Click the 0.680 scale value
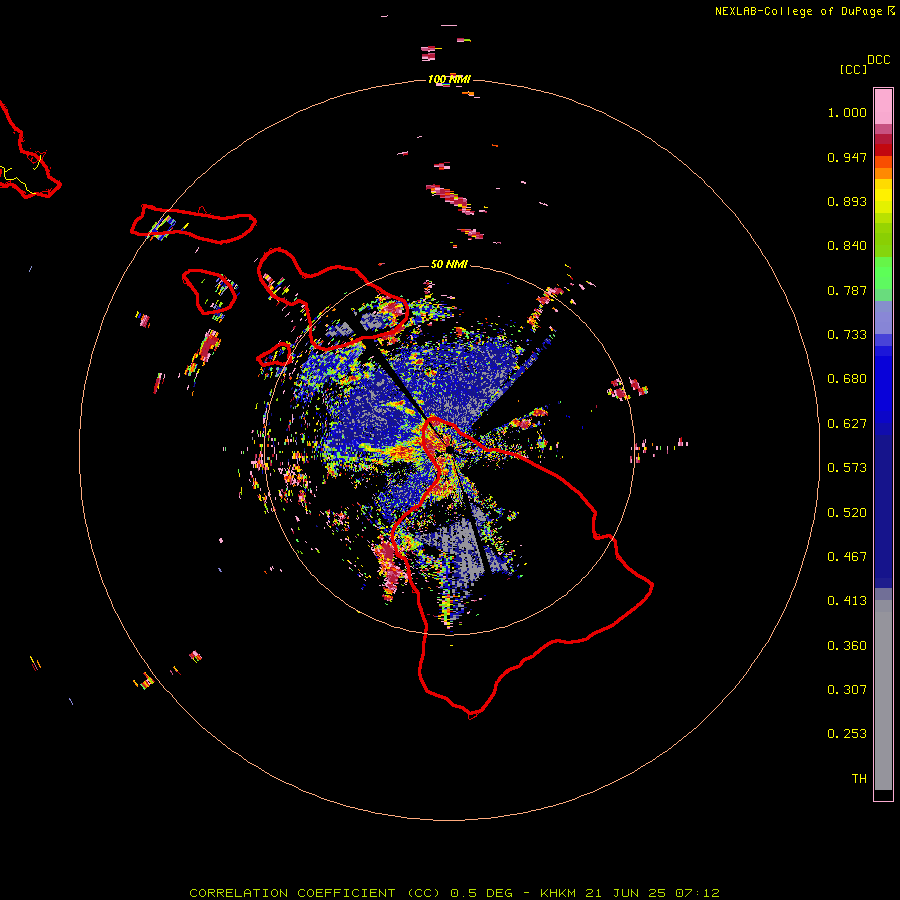The height and width of the screenshot is (900, 900). click(847, 379)
